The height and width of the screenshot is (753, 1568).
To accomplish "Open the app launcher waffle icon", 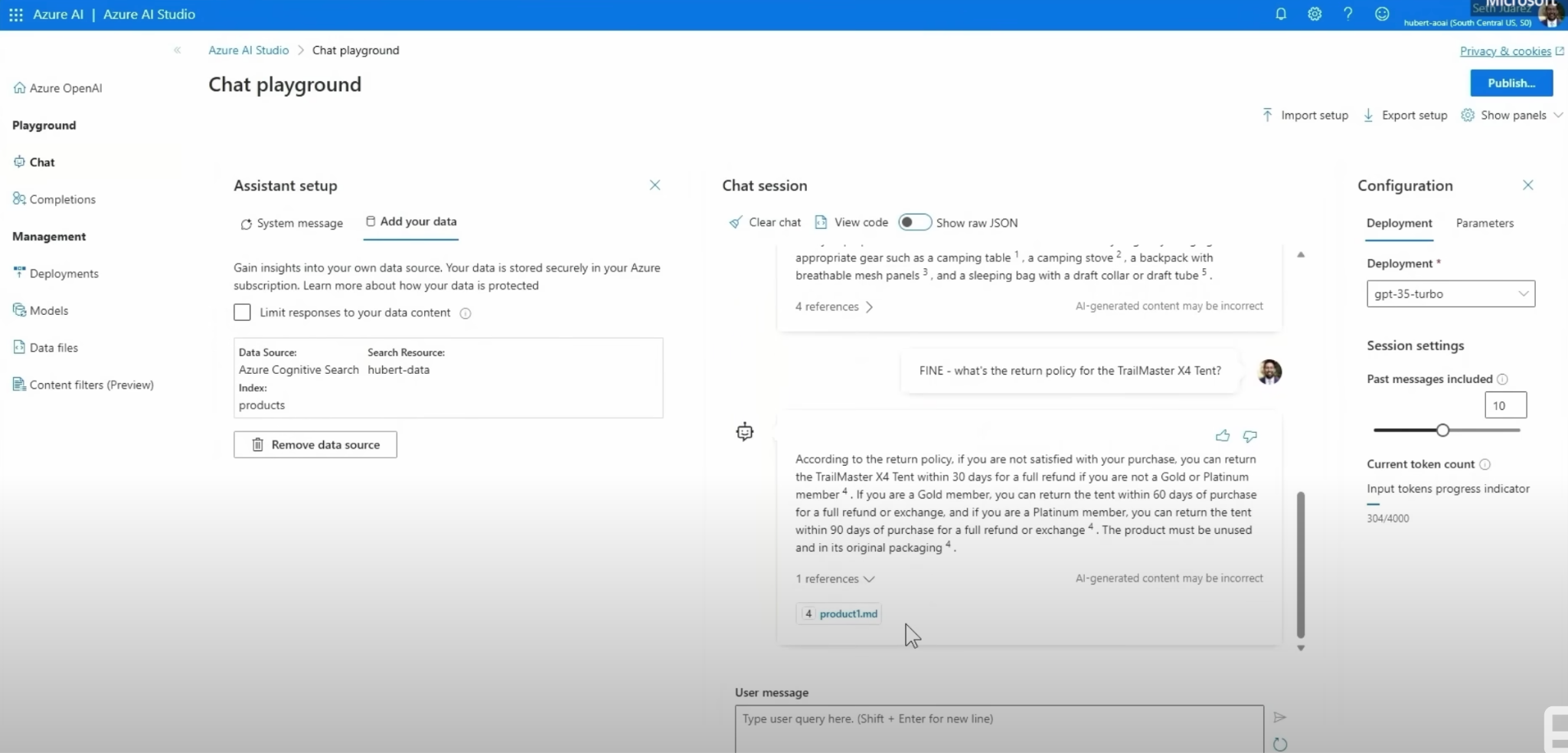I will click(x=15, y=15).
